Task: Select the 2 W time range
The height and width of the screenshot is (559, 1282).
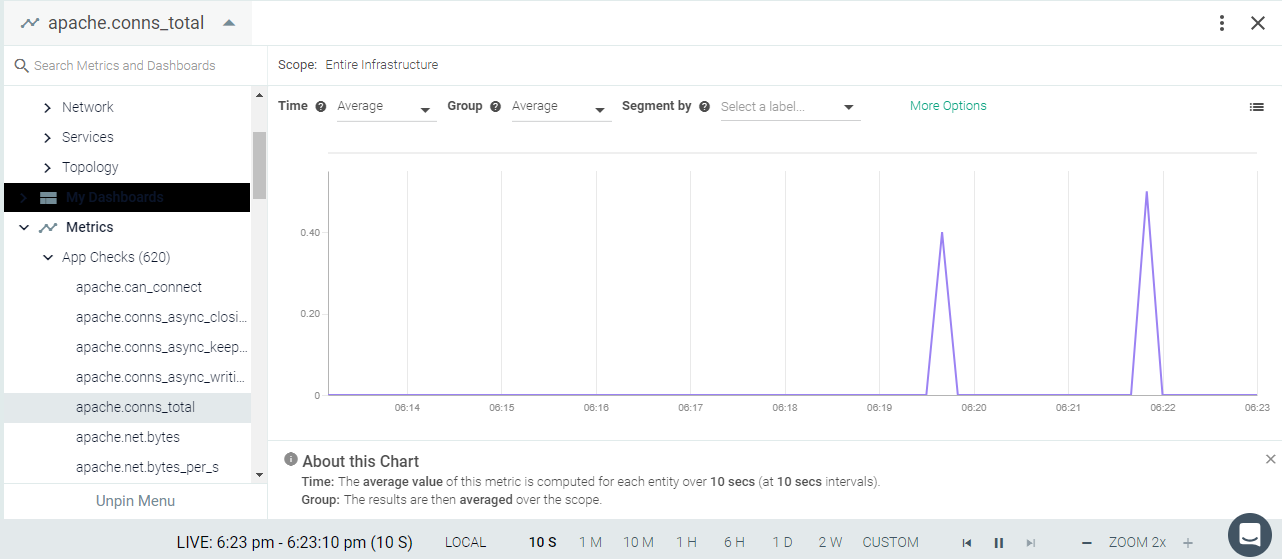Action: 830,542
